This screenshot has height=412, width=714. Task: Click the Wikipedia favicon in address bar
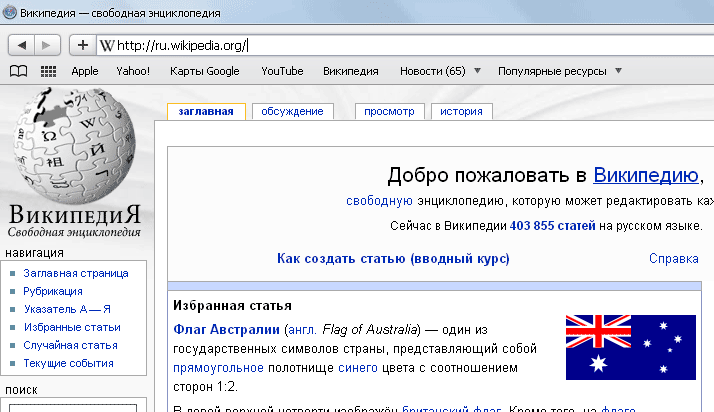coord(107,46)
